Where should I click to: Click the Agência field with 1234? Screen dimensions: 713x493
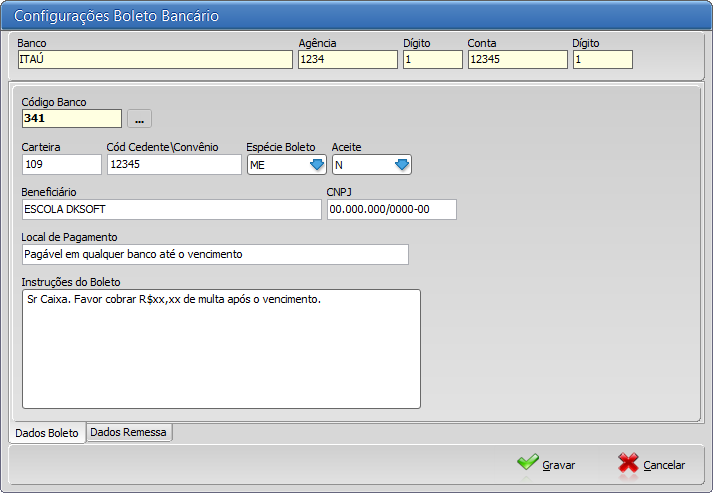[x=348, y=60]
